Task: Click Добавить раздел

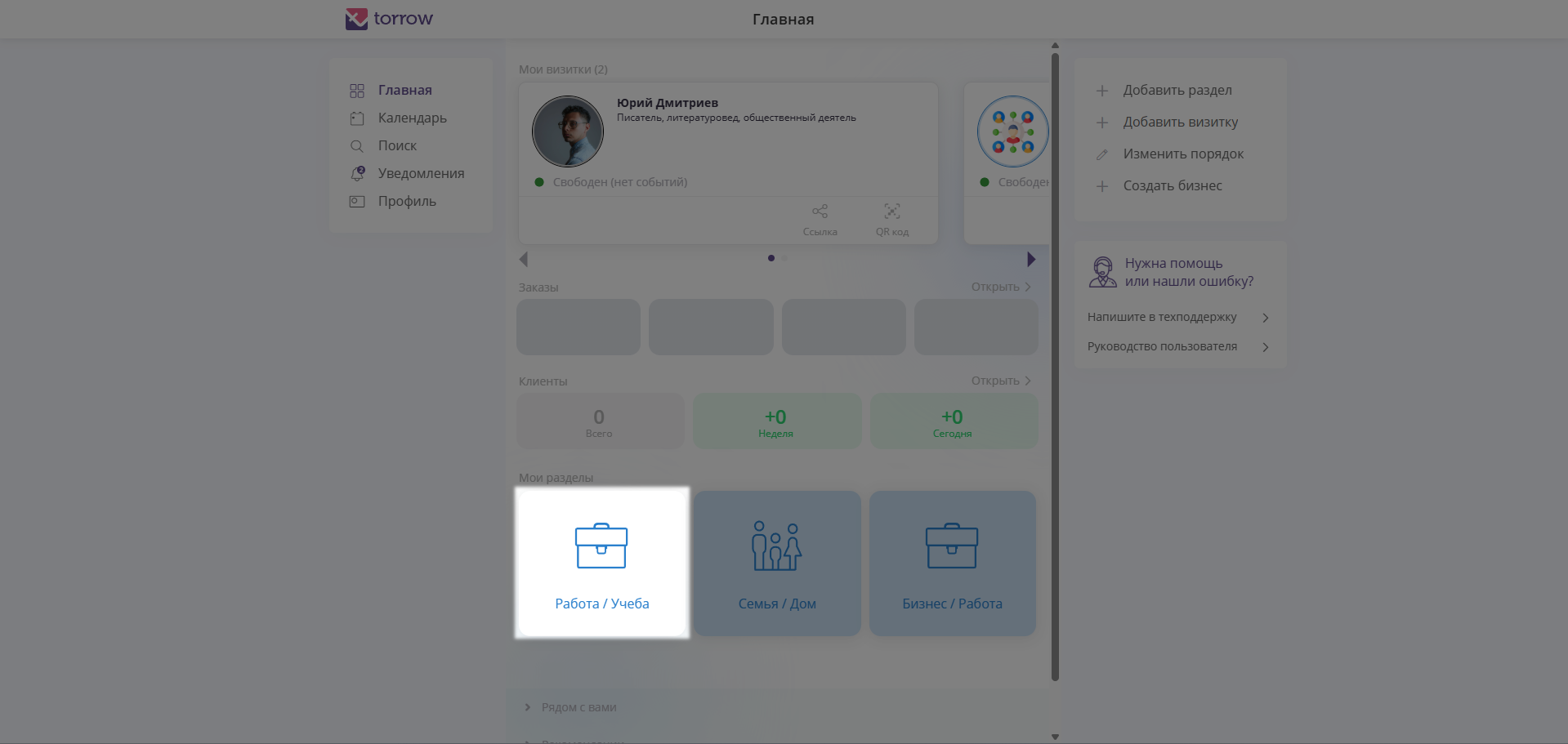Action: tap(1177, 91)
